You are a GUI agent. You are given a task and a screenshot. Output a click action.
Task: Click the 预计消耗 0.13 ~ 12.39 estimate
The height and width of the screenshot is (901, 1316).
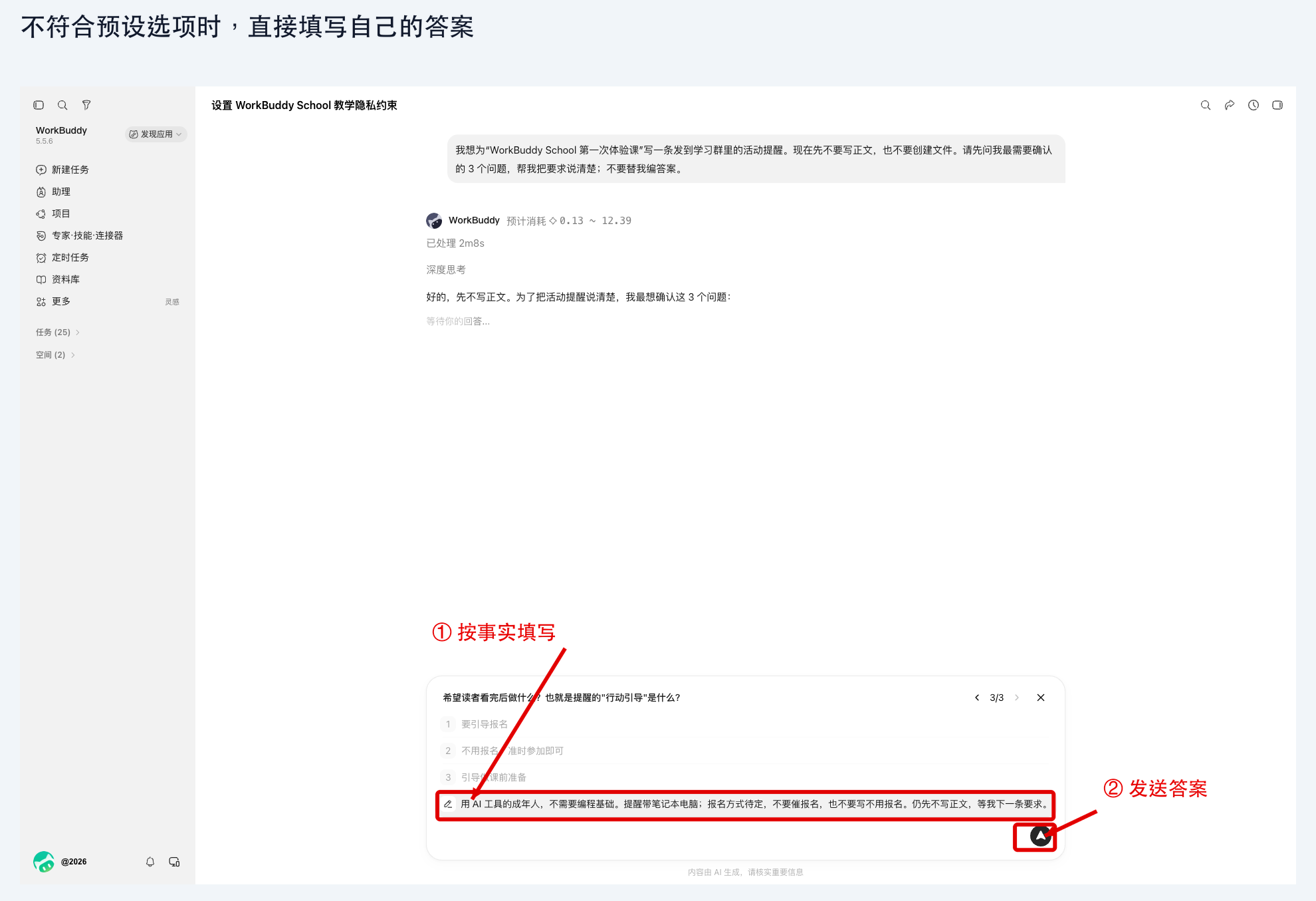(569, 221)
